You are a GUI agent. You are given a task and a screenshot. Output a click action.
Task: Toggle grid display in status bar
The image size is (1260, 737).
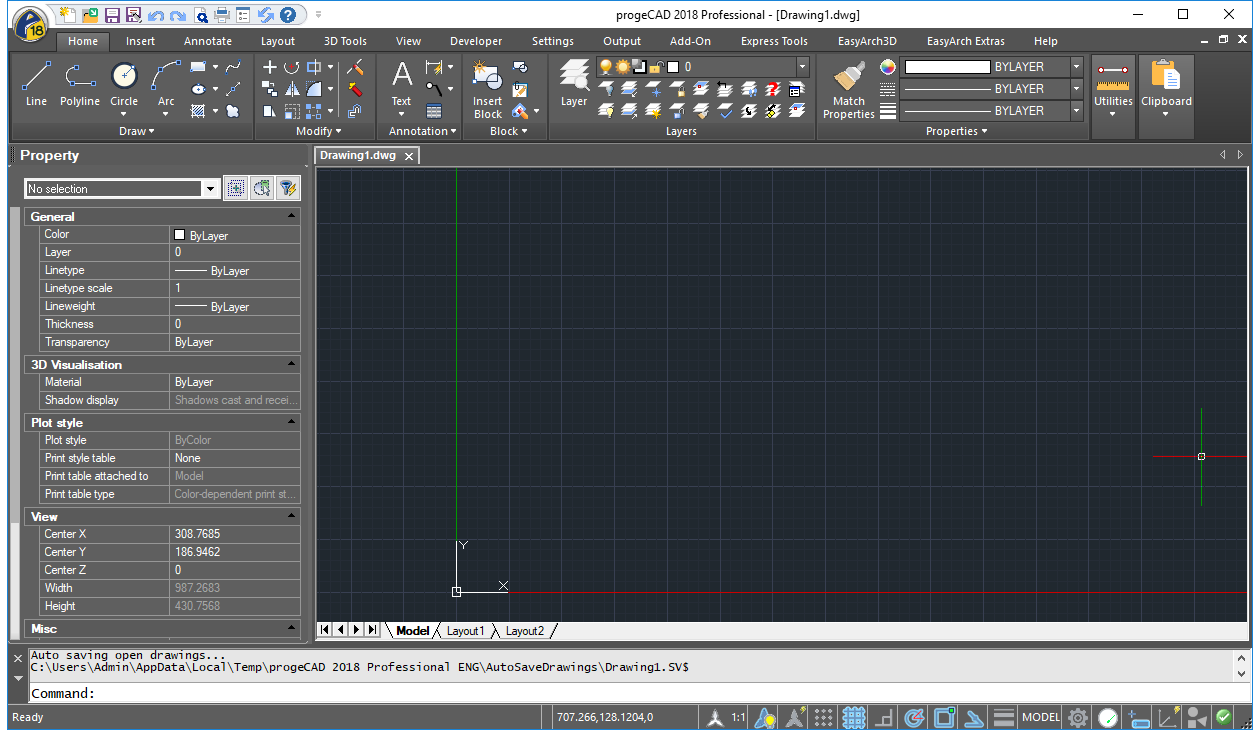click(x=853, y=717)
